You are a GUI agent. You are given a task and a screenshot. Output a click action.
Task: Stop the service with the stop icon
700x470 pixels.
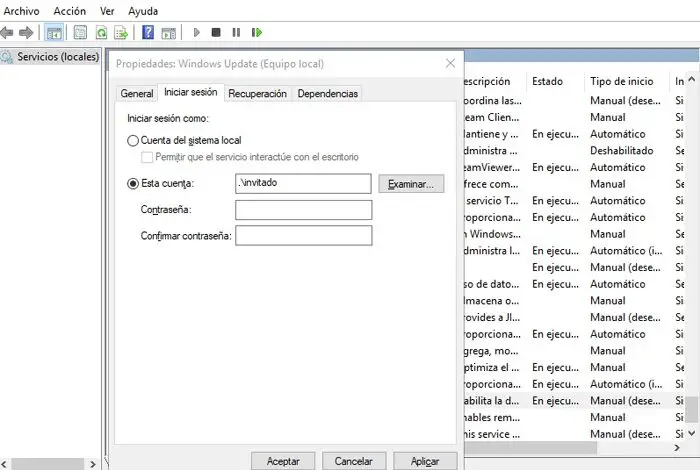216,33
